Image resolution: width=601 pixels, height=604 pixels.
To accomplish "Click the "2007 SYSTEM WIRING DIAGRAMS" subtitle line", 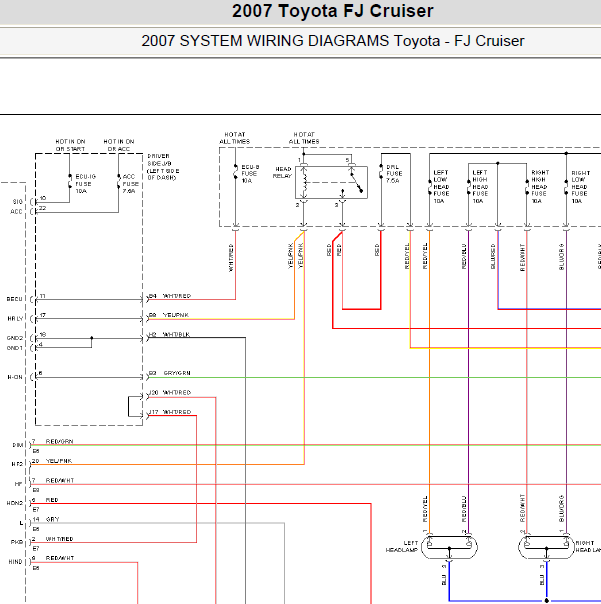I will 332,41.
